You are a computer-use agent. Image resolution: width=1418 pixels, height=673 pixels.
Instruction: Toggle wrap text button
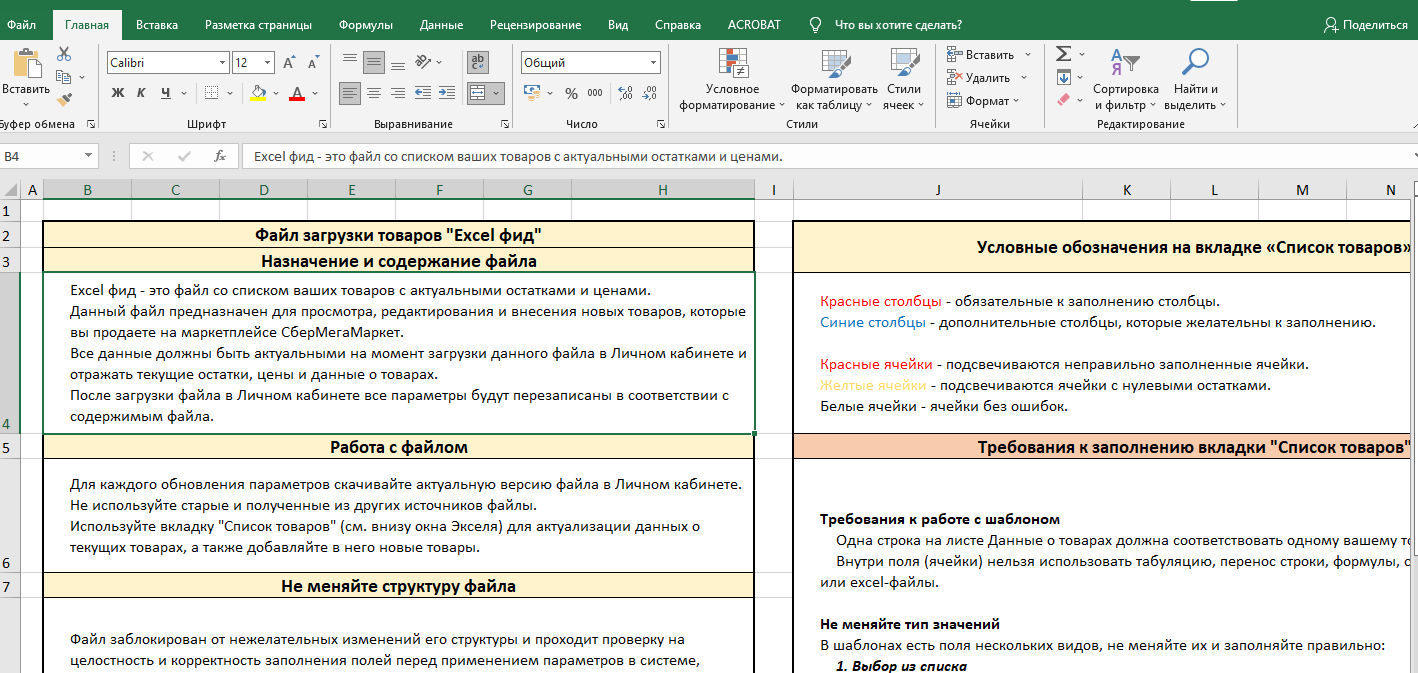tap(478, 63)
